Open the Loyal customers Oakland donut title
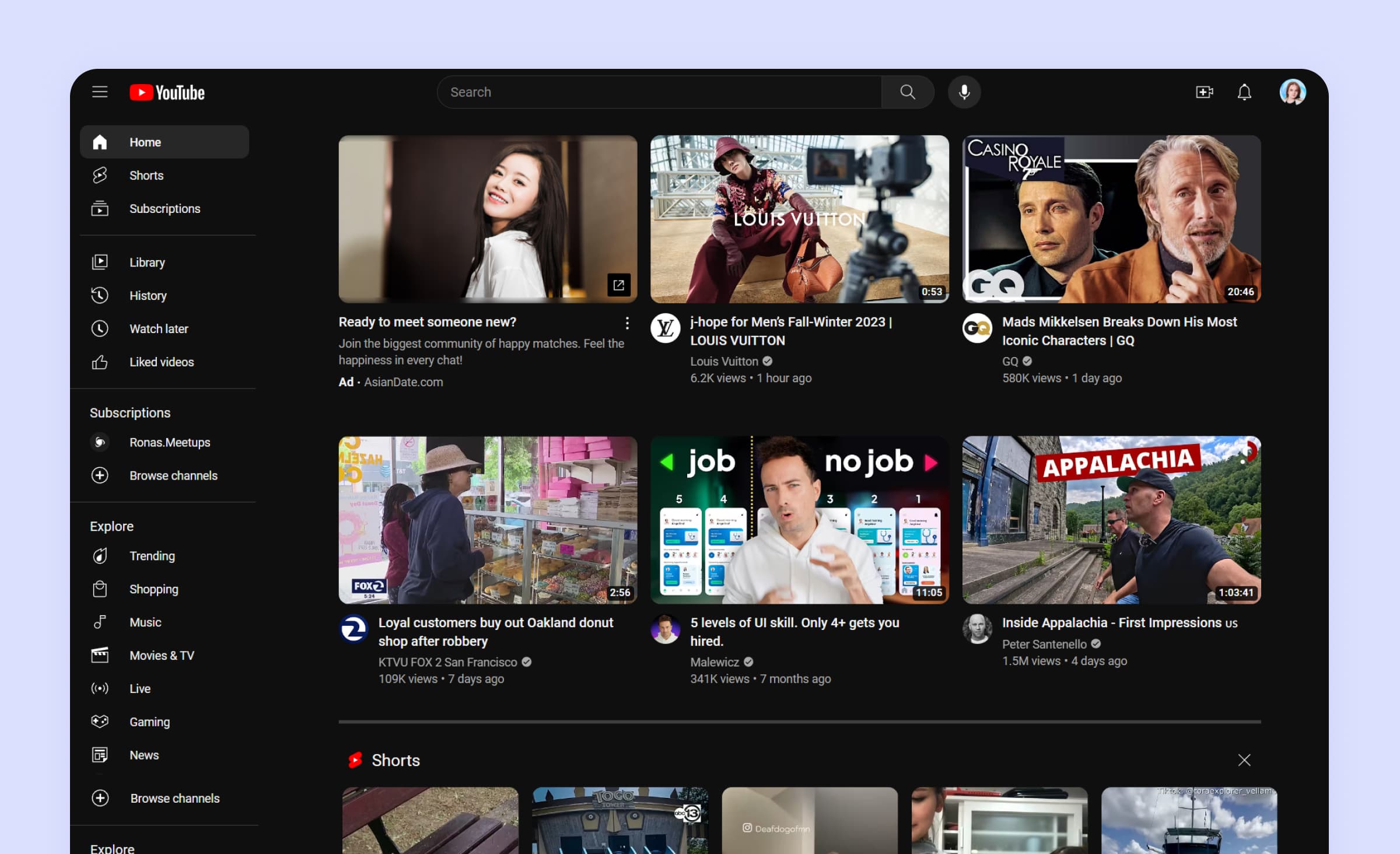 tap(496, 631)
